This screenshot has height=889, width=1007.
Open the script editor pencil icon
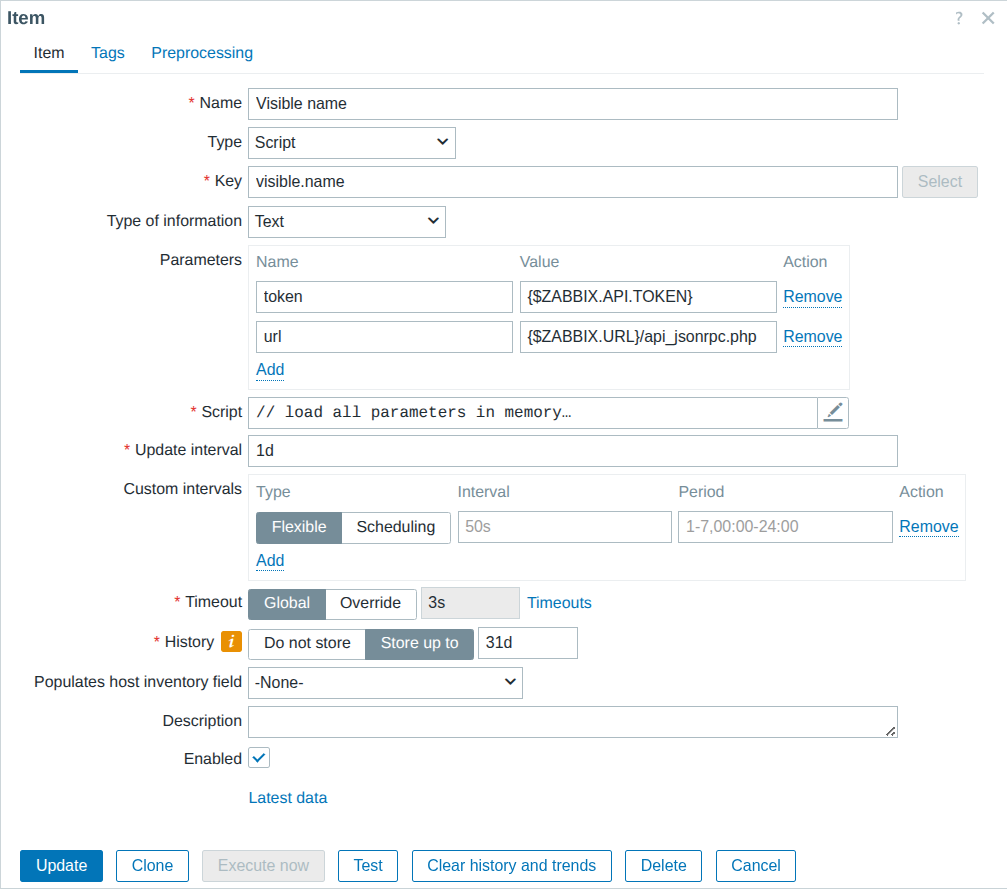(833, 412)
